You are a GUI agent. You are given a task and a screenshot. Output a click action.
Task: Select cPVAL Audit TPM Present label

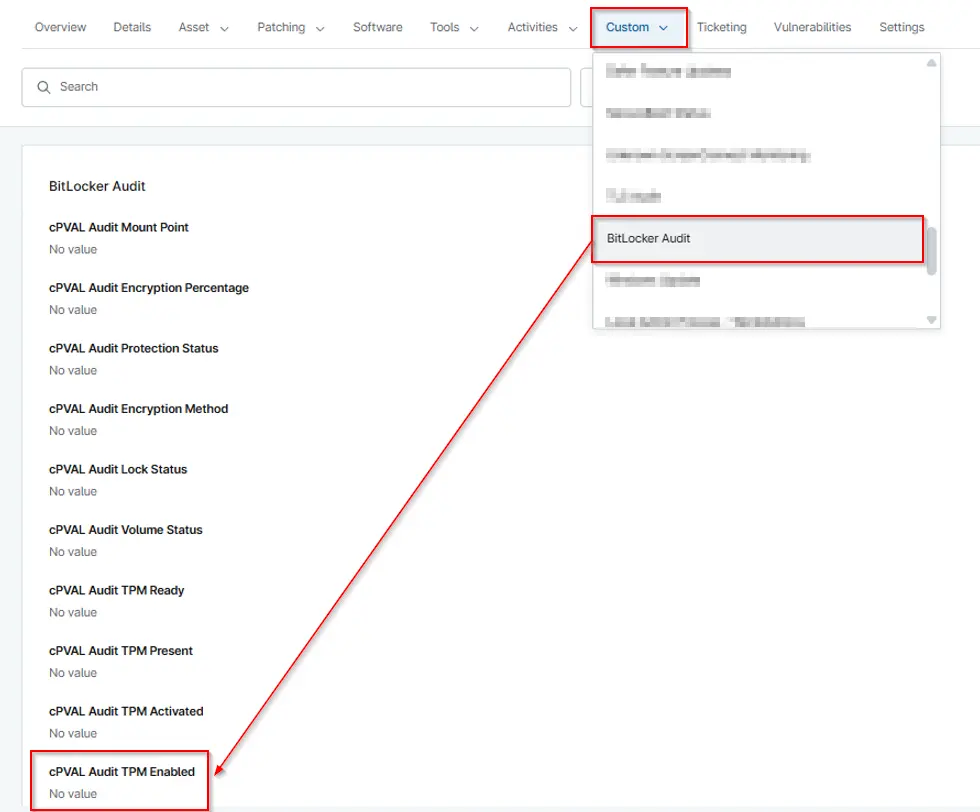pos(121,651)
